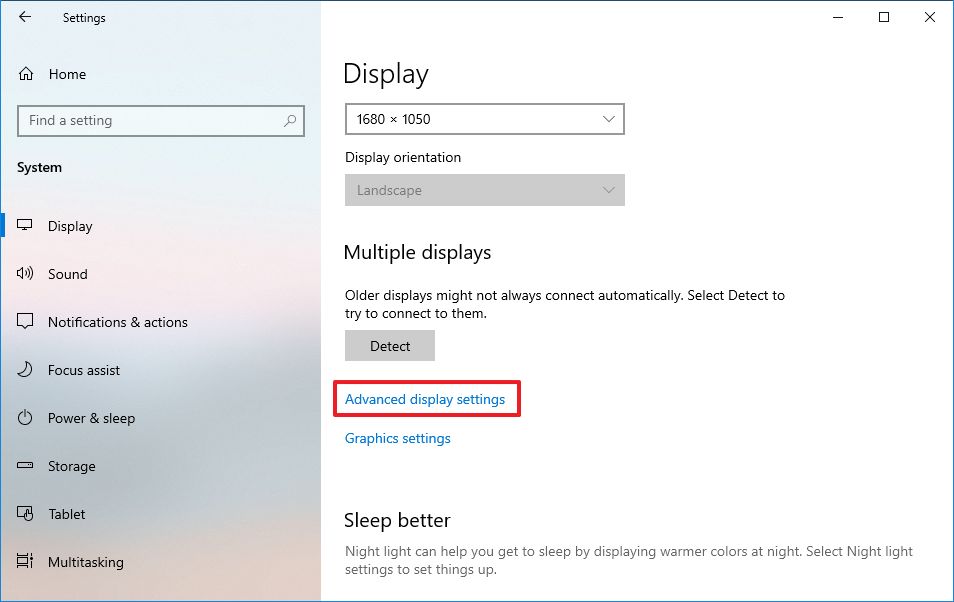Open Graphics settings link

398,438
